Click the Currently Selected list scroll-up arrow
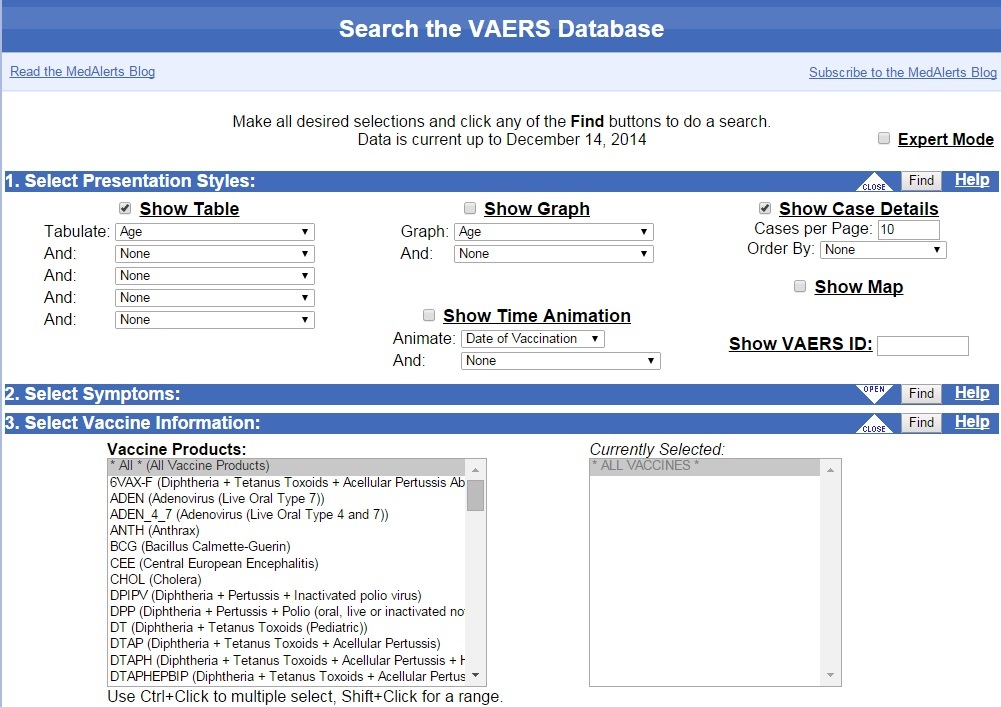Image resolution: width=1001 pixels, height=707 pixels. [x=831, y=470]
